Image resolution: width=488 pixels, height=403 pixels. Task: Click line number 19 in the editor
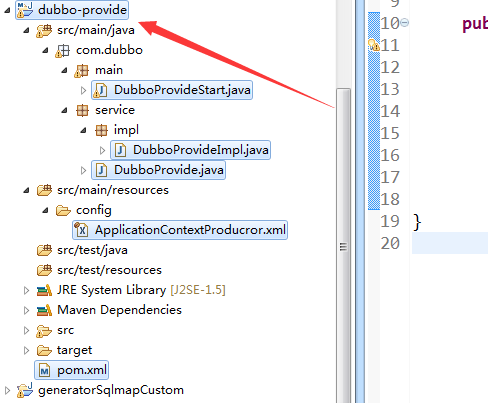pos(390,221)
